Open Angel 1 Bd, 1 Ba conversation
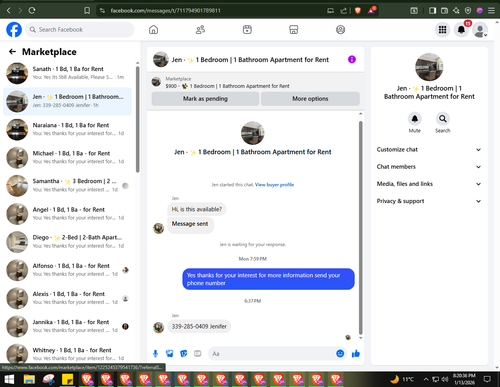Screen dimensions: 500x387 67,214
